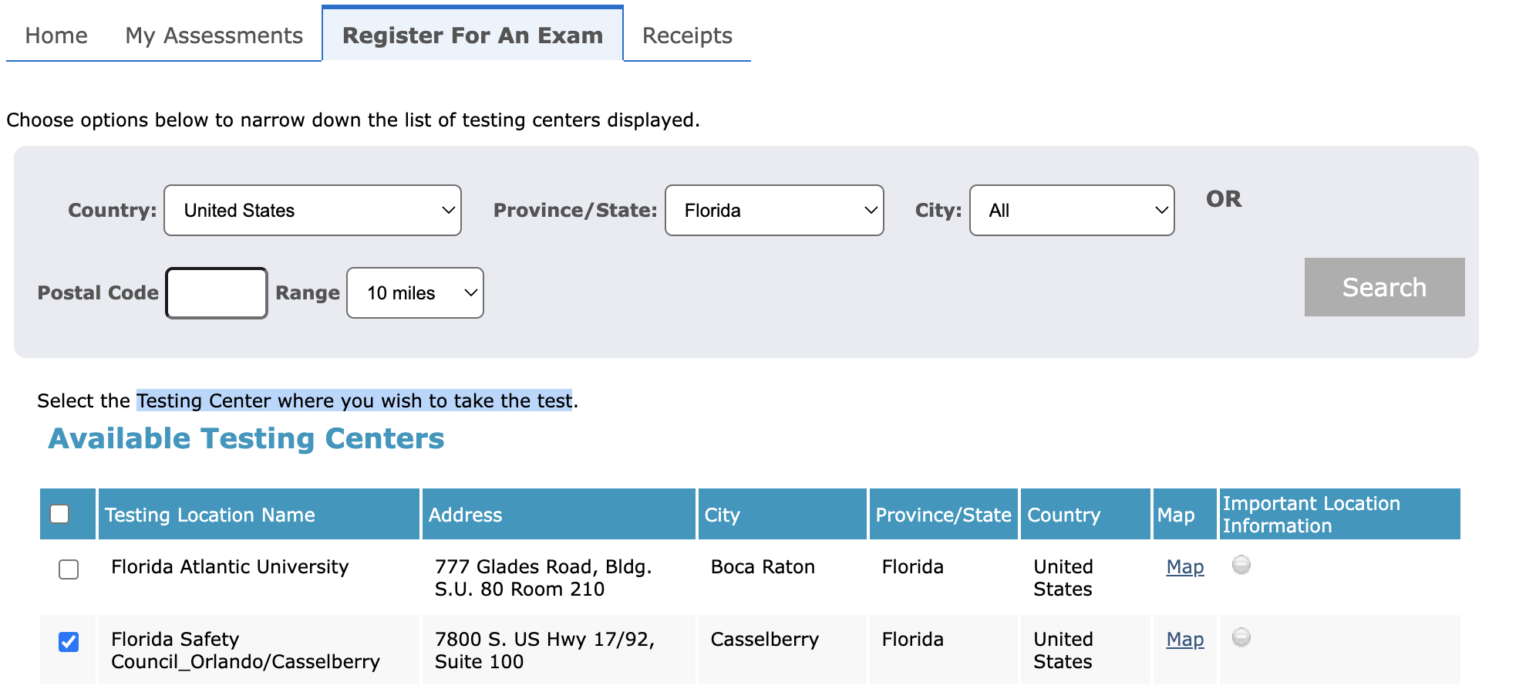Select the Register For An Exam tab
1536x696 pixels.
[472, 35]
